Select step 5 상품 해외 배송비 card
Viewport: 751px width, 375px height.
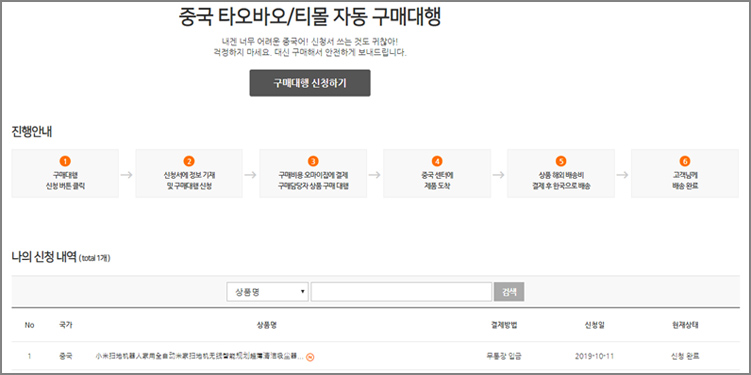coord(561,173)
